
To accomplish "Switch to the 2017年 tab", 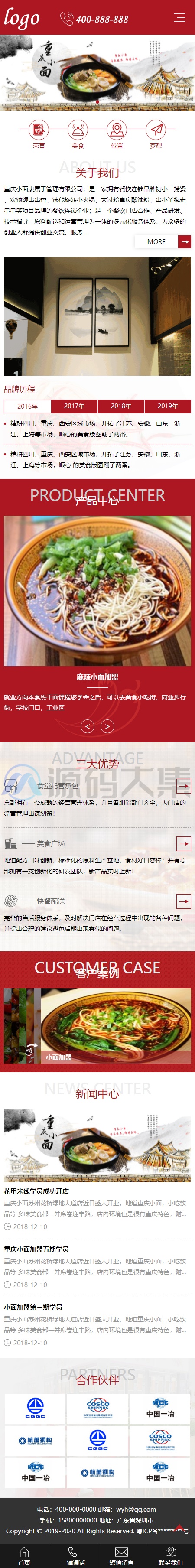I will tap(75, 406).
